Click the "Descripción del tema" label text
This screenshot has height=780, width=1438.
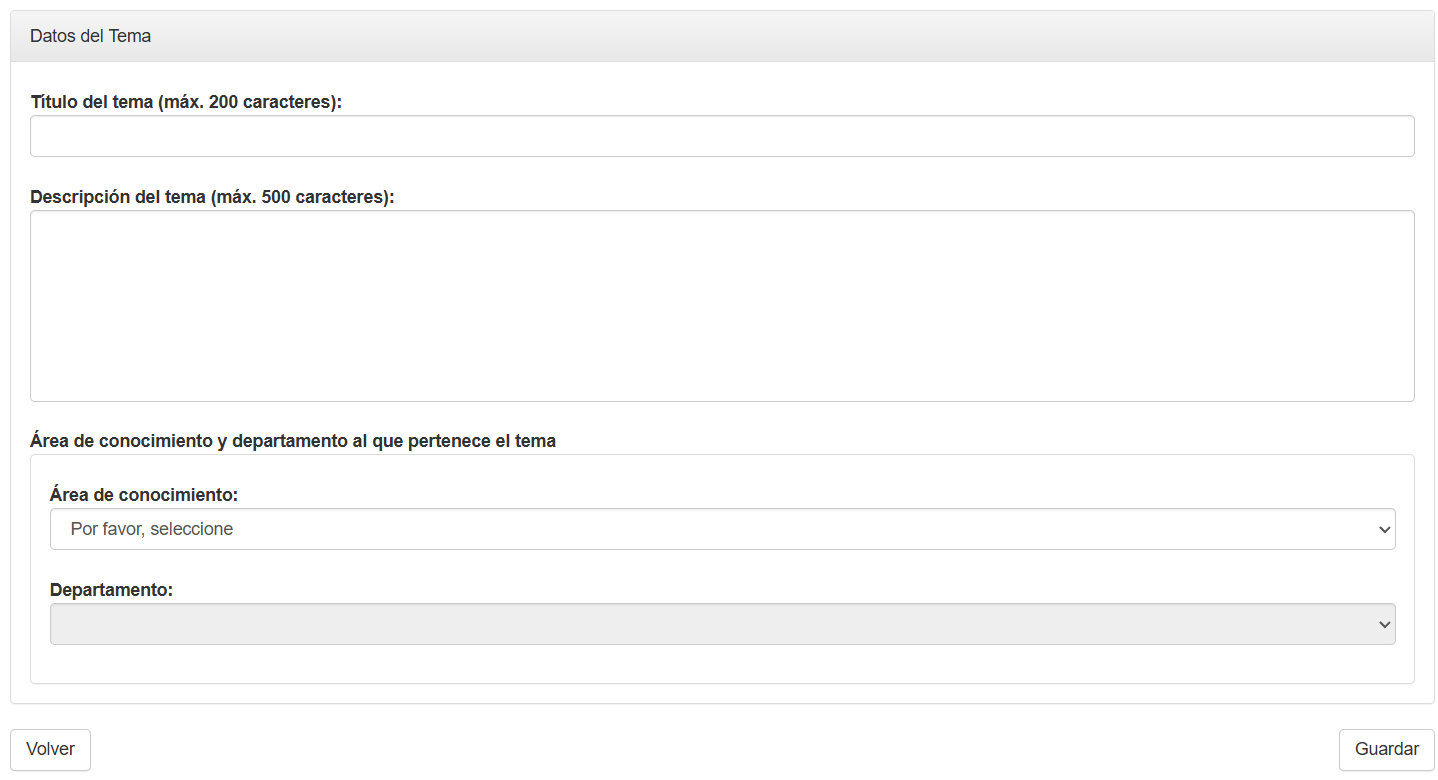[119, 197]
